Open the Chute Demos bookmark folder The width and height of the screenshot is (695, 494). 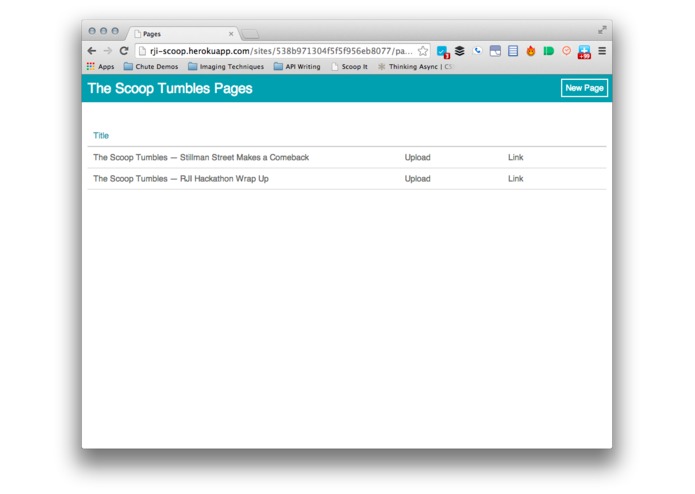[151, 66]
